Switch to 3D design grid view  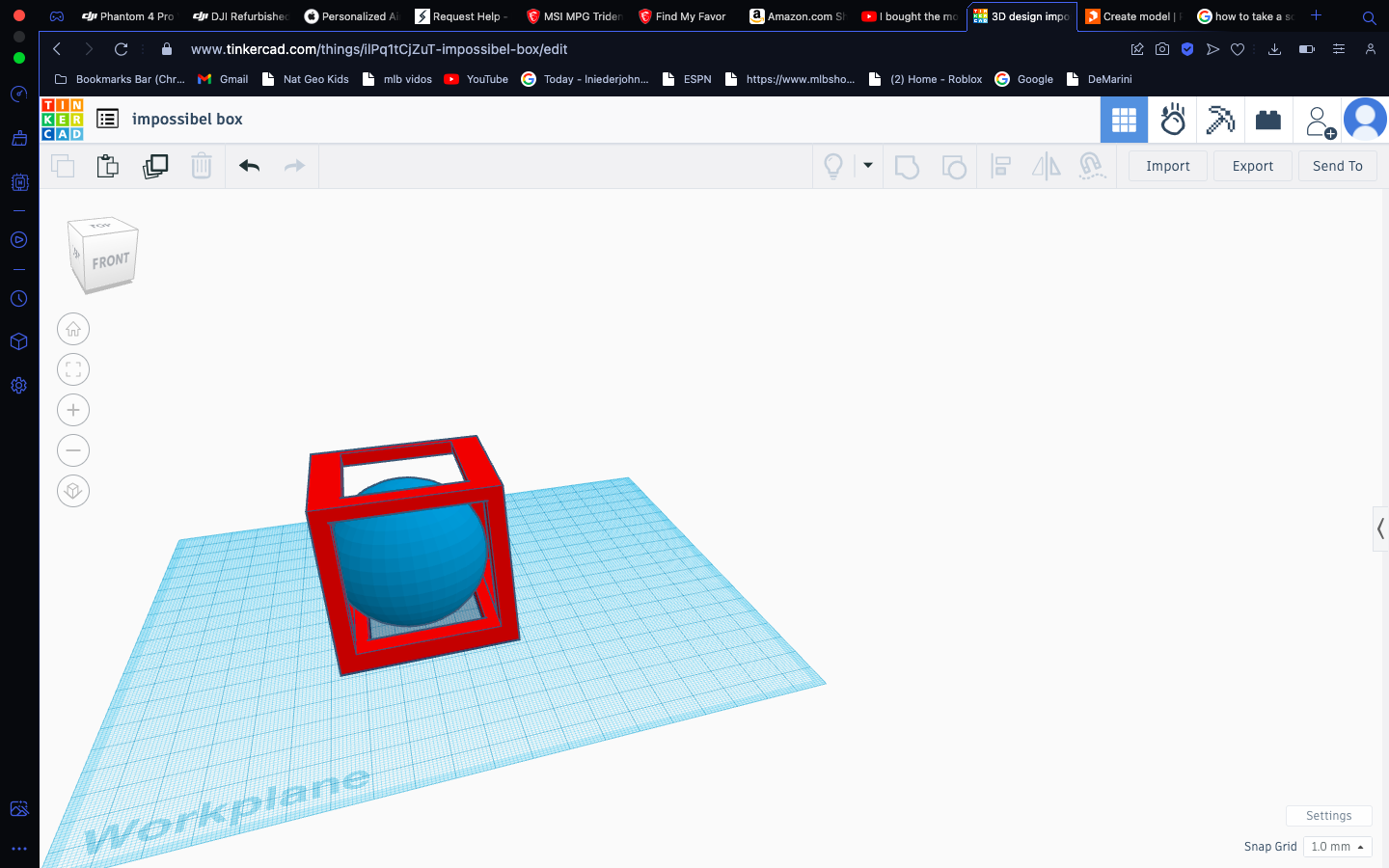pos(1124,120)
